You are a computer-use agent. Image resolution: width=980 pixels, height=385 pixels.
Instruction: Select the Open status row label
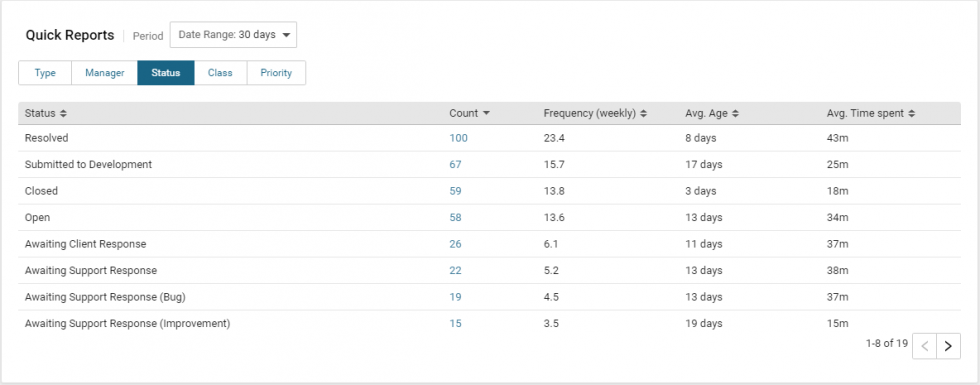pyautogui.click(x=37, y=218)
